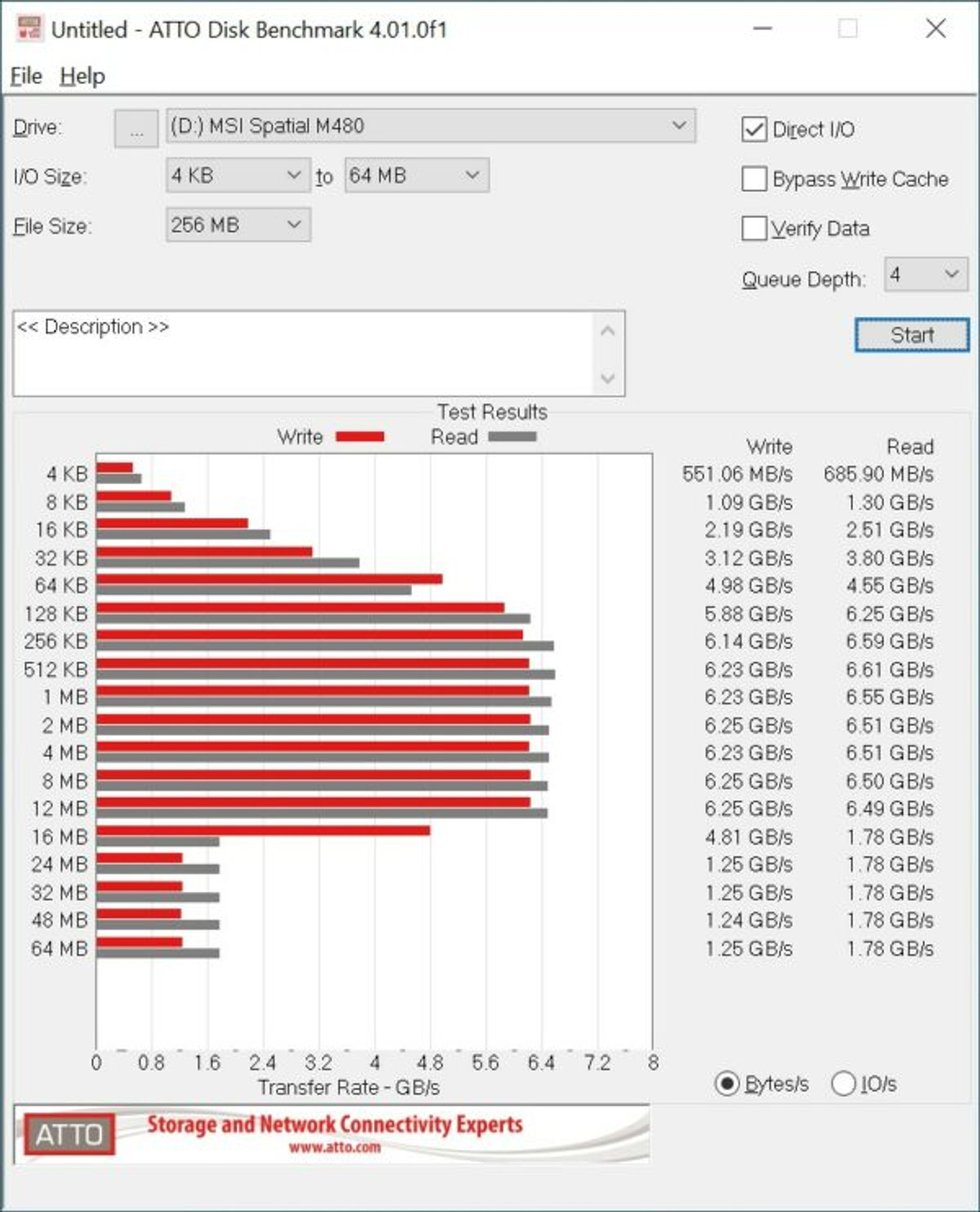The width and height of the screenshot is (980, 1212).
Task: Click the 32 KB read value 3.80 GB/s
Action: [890, 558]
